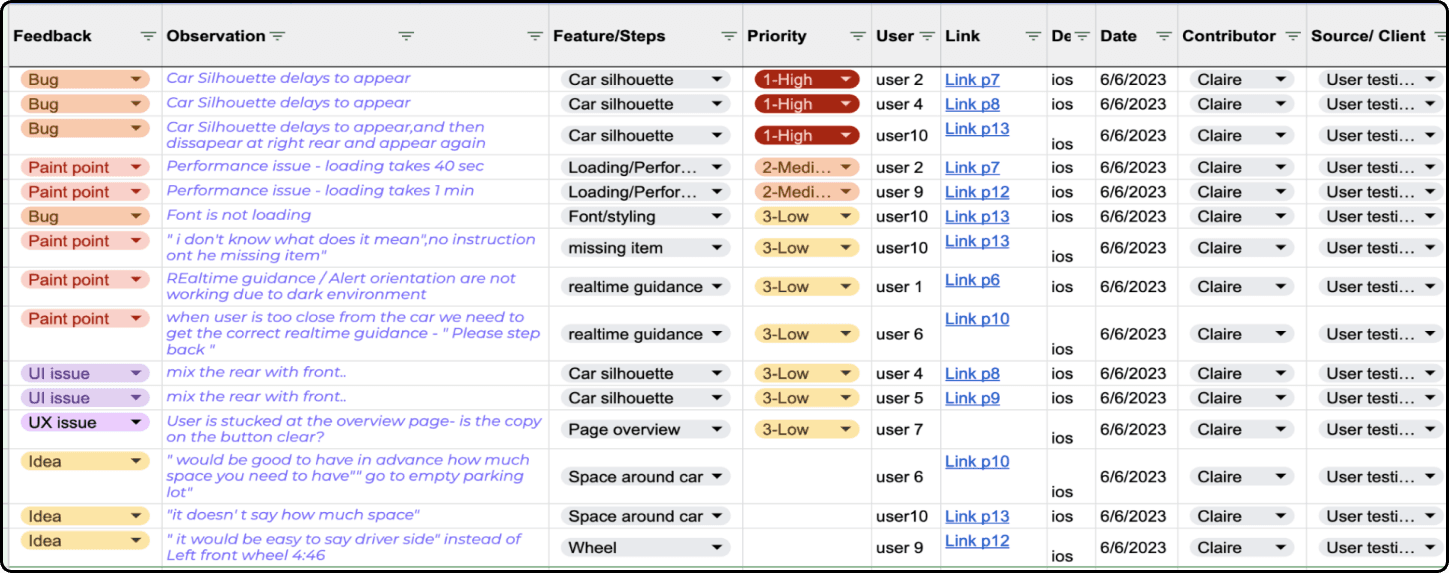
Task: Open the Feature/Steps column filter icon
Action: point(729,36)
